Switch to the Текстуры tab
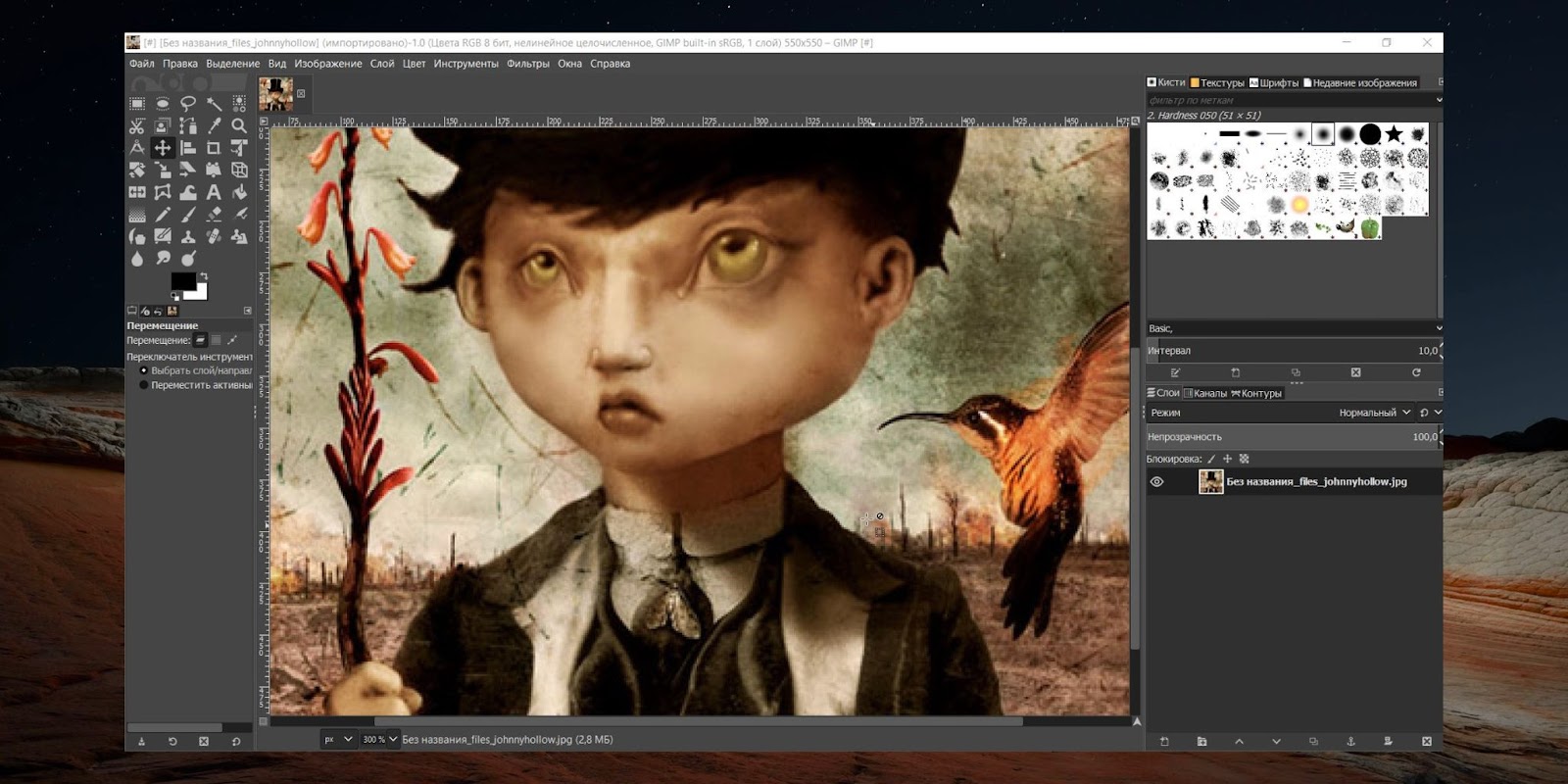The image size is (1568, 784). [x=1217, y=83]
